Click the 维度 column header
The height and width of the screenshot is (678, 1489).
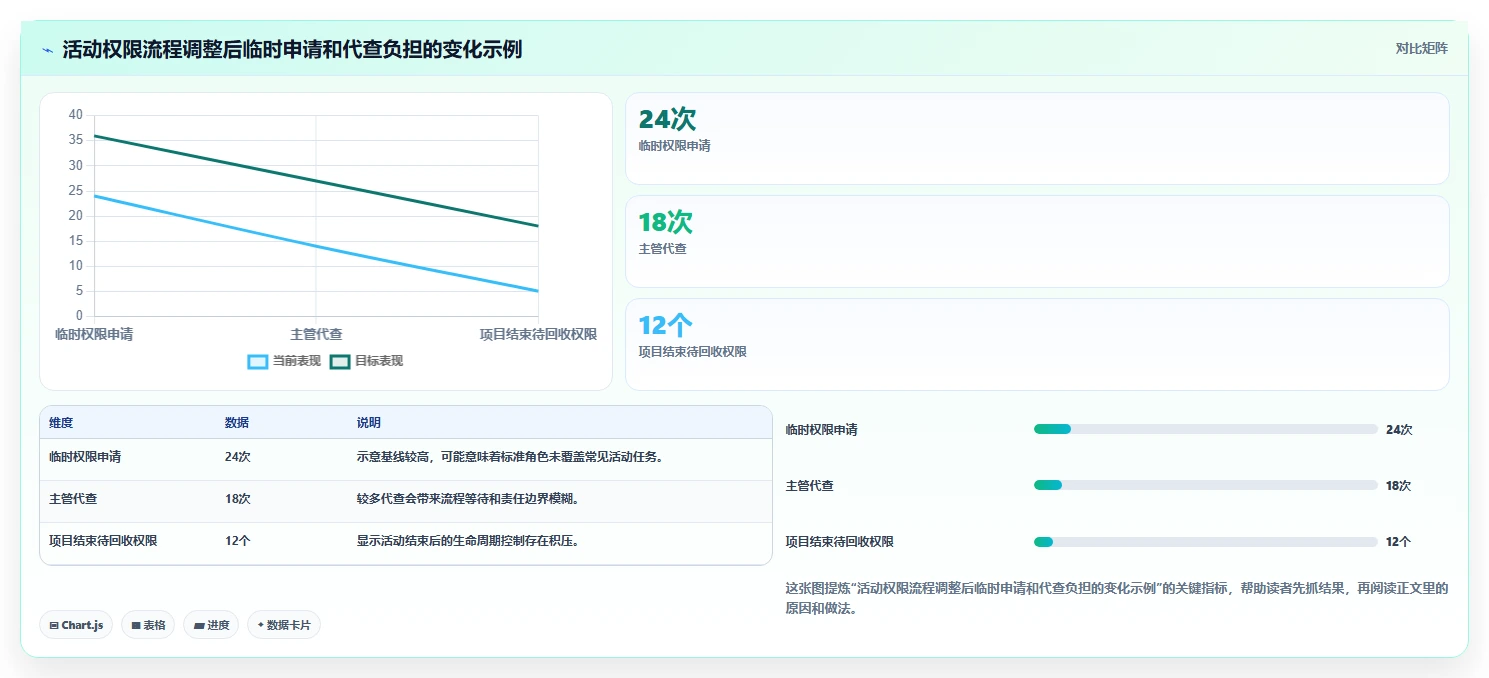coord(61,423)
